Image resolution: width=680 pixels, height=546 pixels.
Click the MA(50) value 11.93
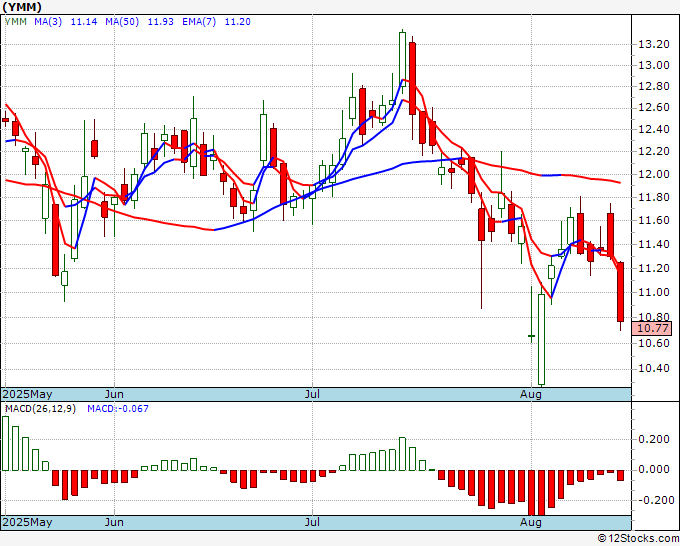pyautogui.click(x=160, y=22)
